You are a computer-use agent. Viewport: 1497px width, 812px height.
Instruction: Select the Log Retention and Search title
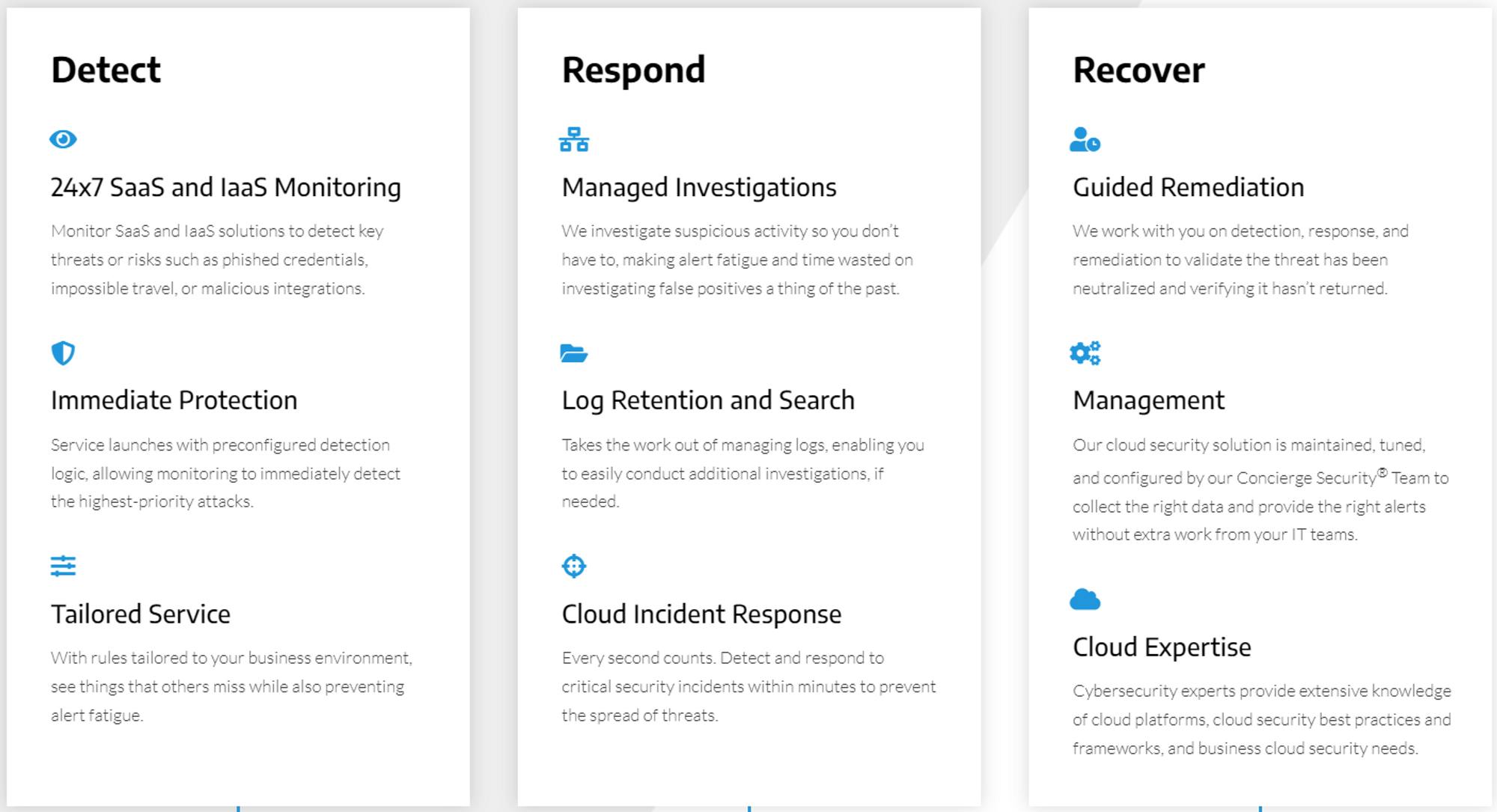pos(708,400)
